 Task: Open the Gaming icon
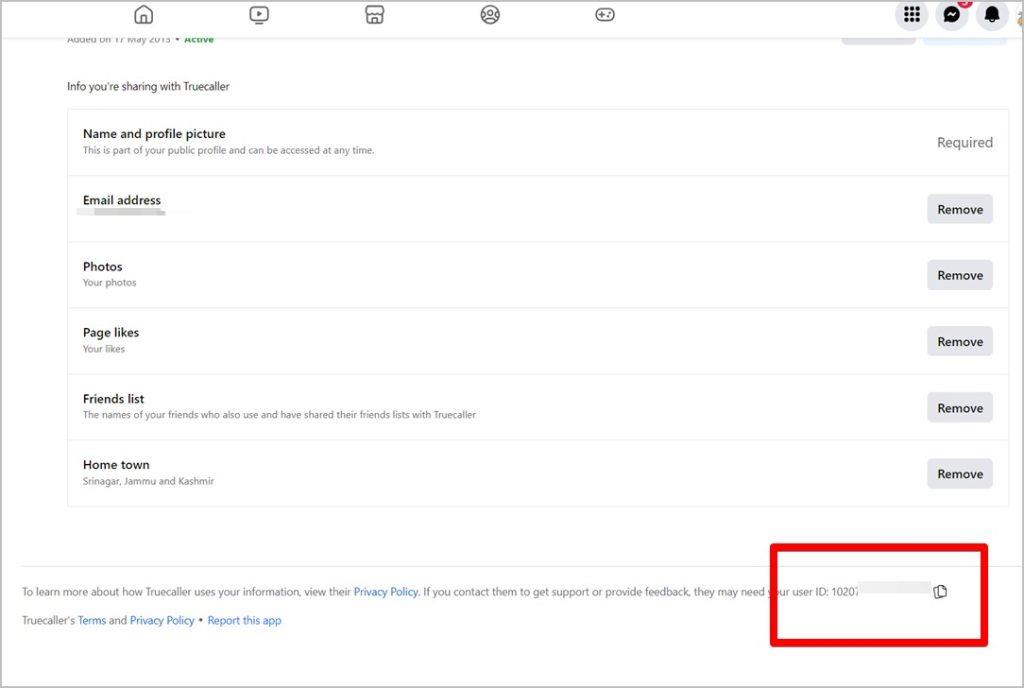pyautogui.click(x=605, y=14)
